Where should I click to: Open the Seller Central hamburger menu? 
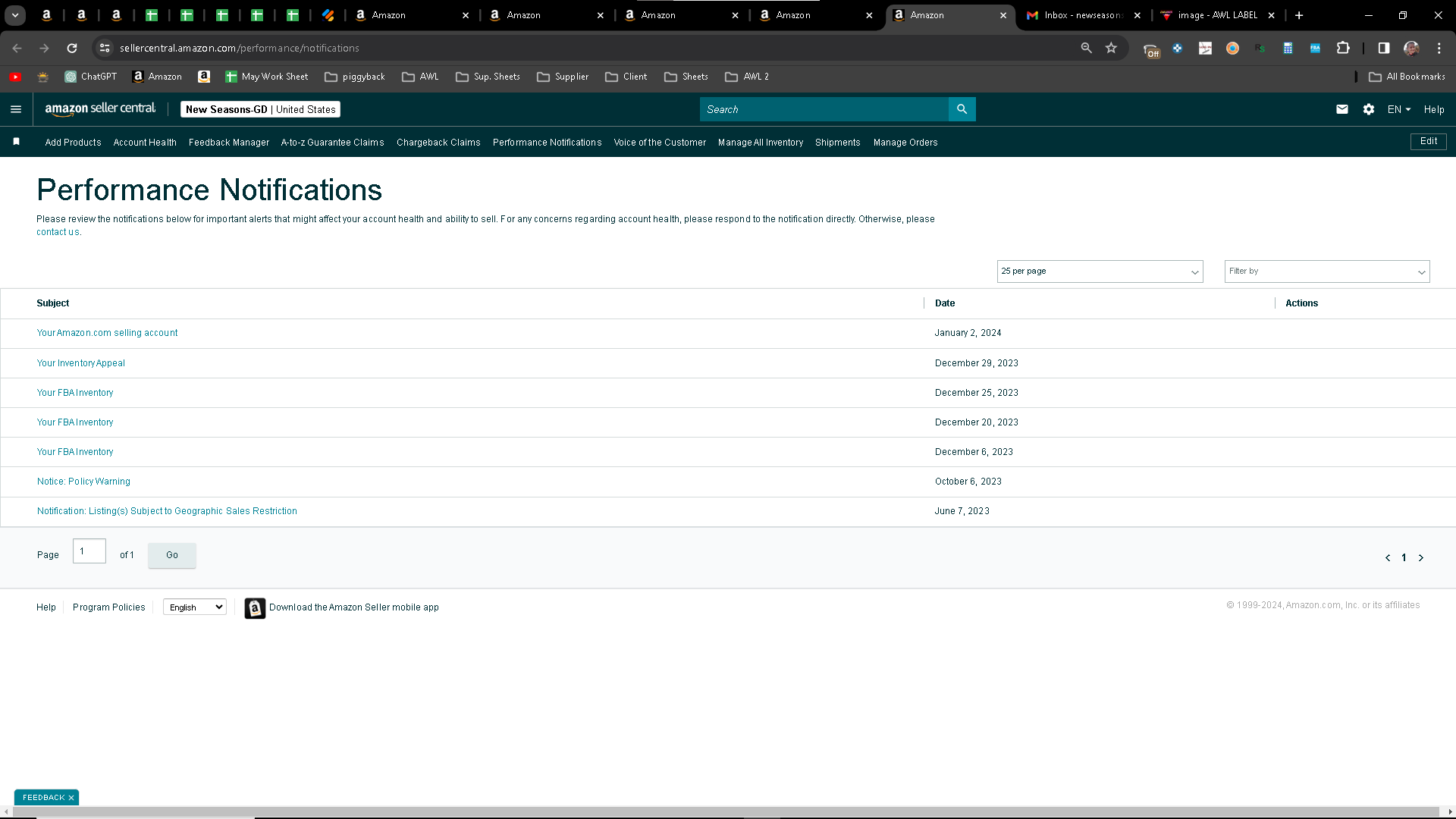coord(16,109)
